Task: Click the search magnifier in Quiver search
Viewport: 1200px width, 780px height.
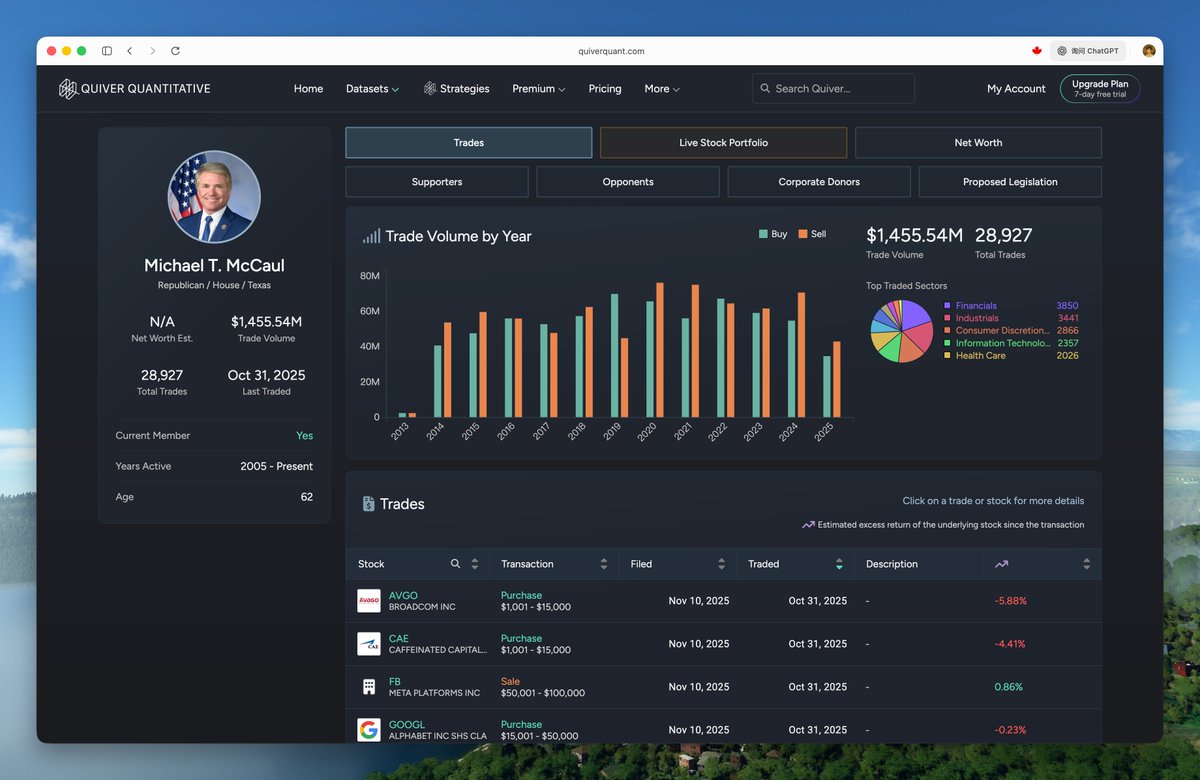Action: tap(765, 88)
